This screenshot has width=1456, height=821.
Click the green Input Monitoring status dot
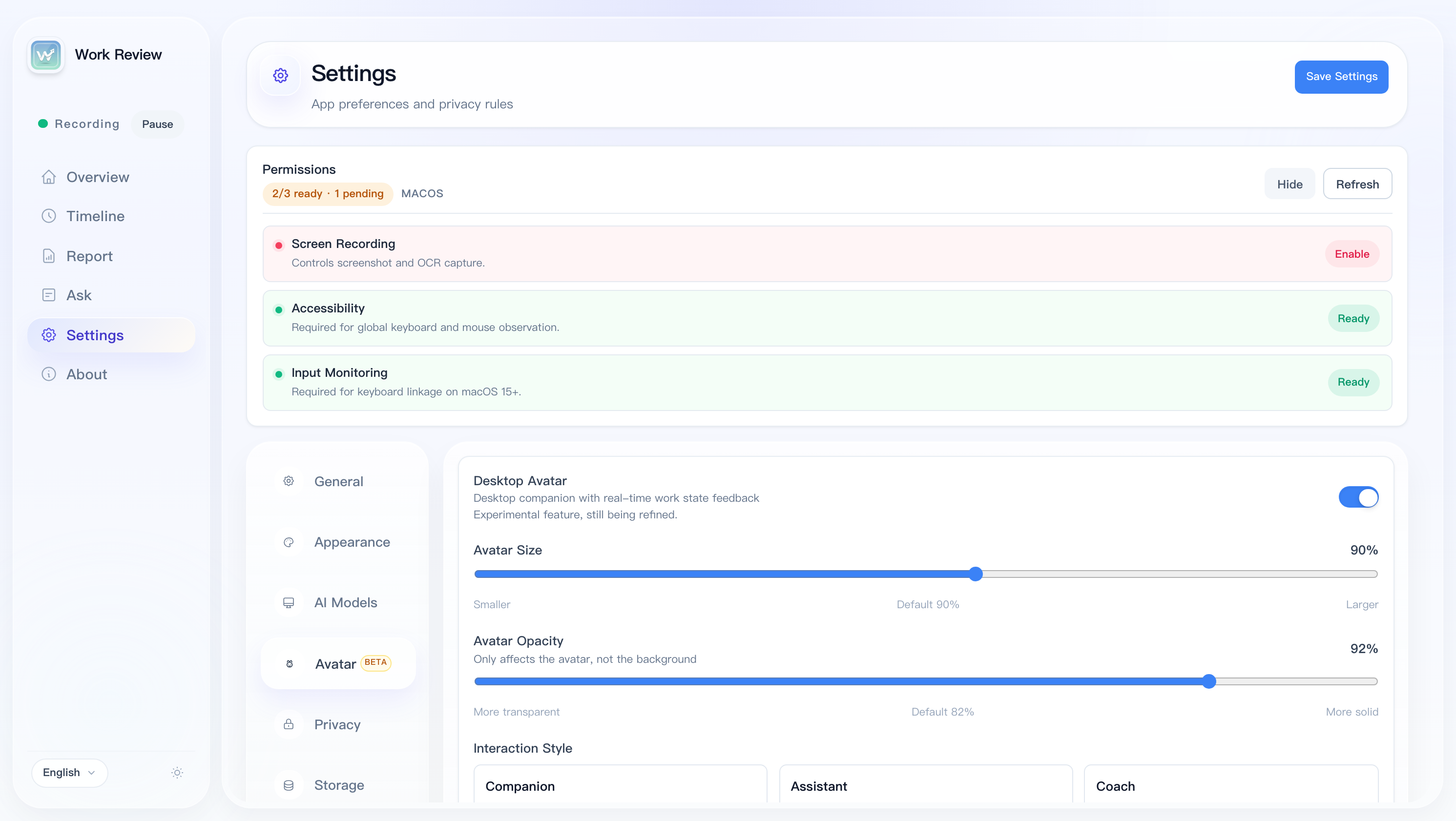point(278,374)
